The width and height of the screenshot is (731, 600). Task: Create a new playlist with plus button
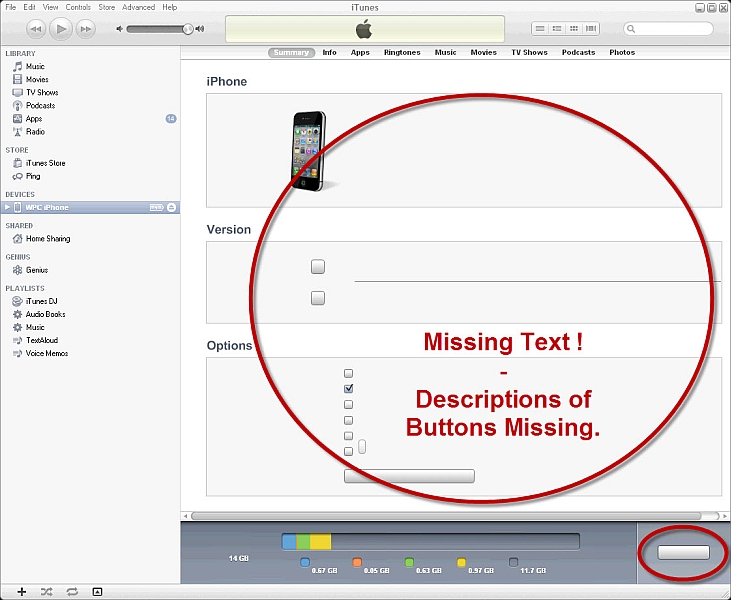(x=21, y=592)
